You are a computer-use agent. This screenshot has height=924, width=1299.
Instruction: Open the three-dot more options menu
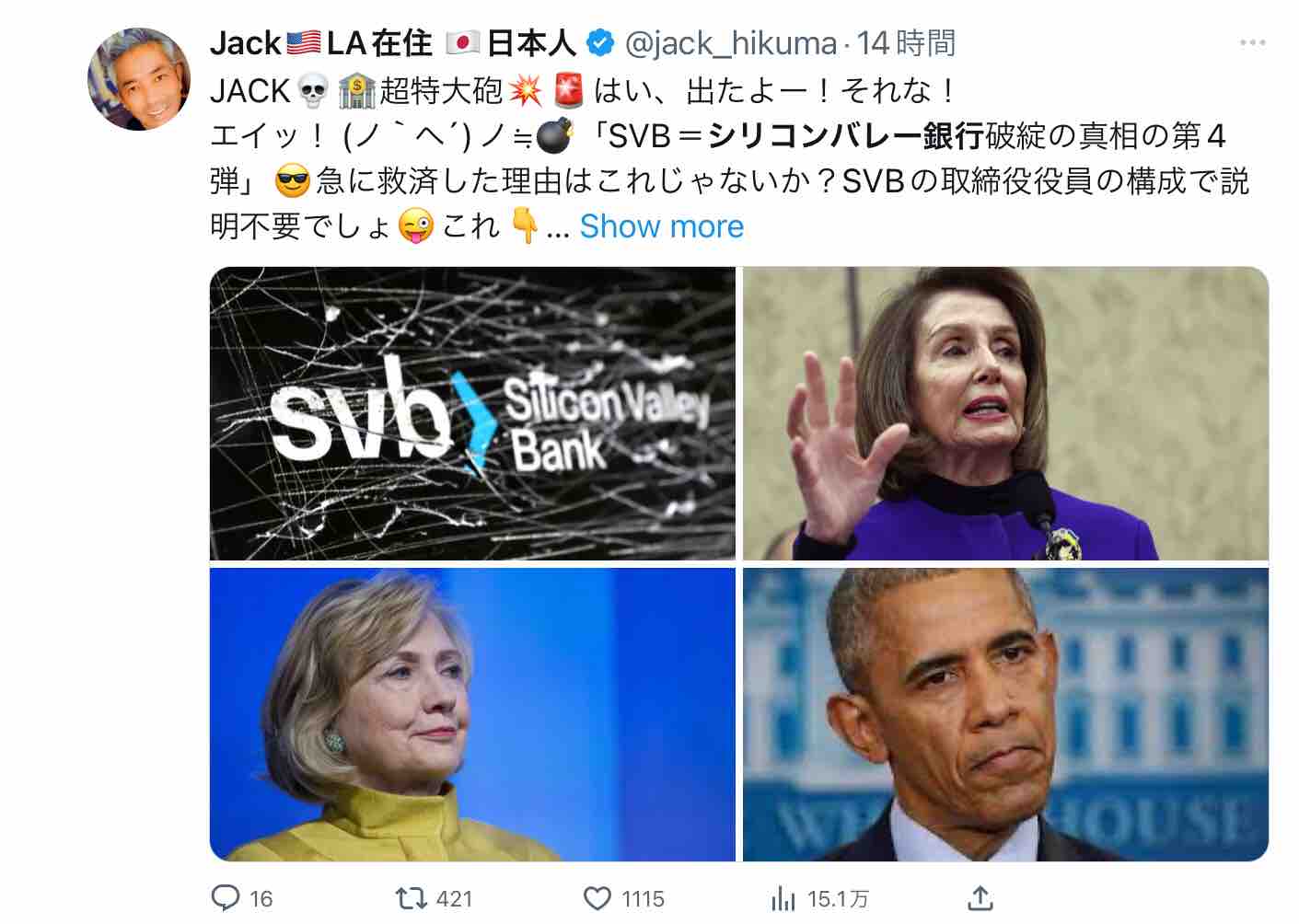click(1253, 42)
